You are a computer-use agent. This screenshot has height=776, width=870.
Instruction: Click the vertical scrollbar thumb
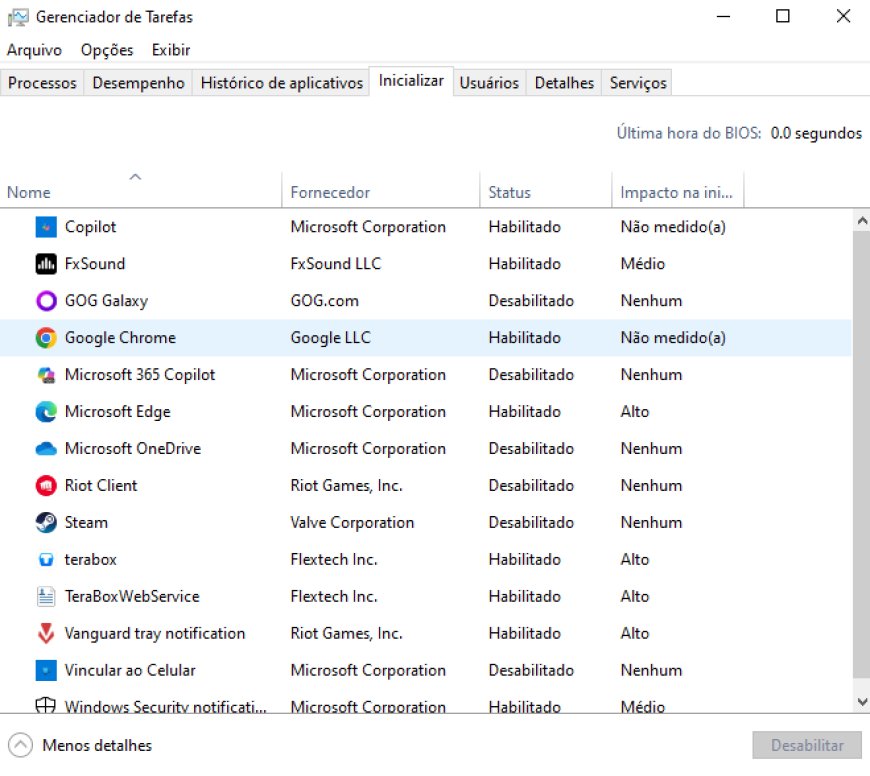tap(862, 455)
